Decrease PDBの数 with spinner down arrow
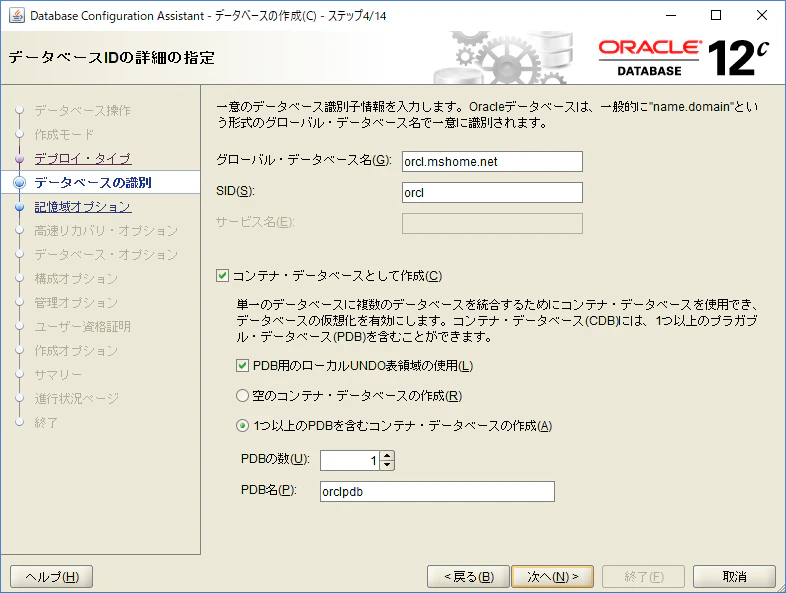Screen dimensions: 786x593 [387, 465]
